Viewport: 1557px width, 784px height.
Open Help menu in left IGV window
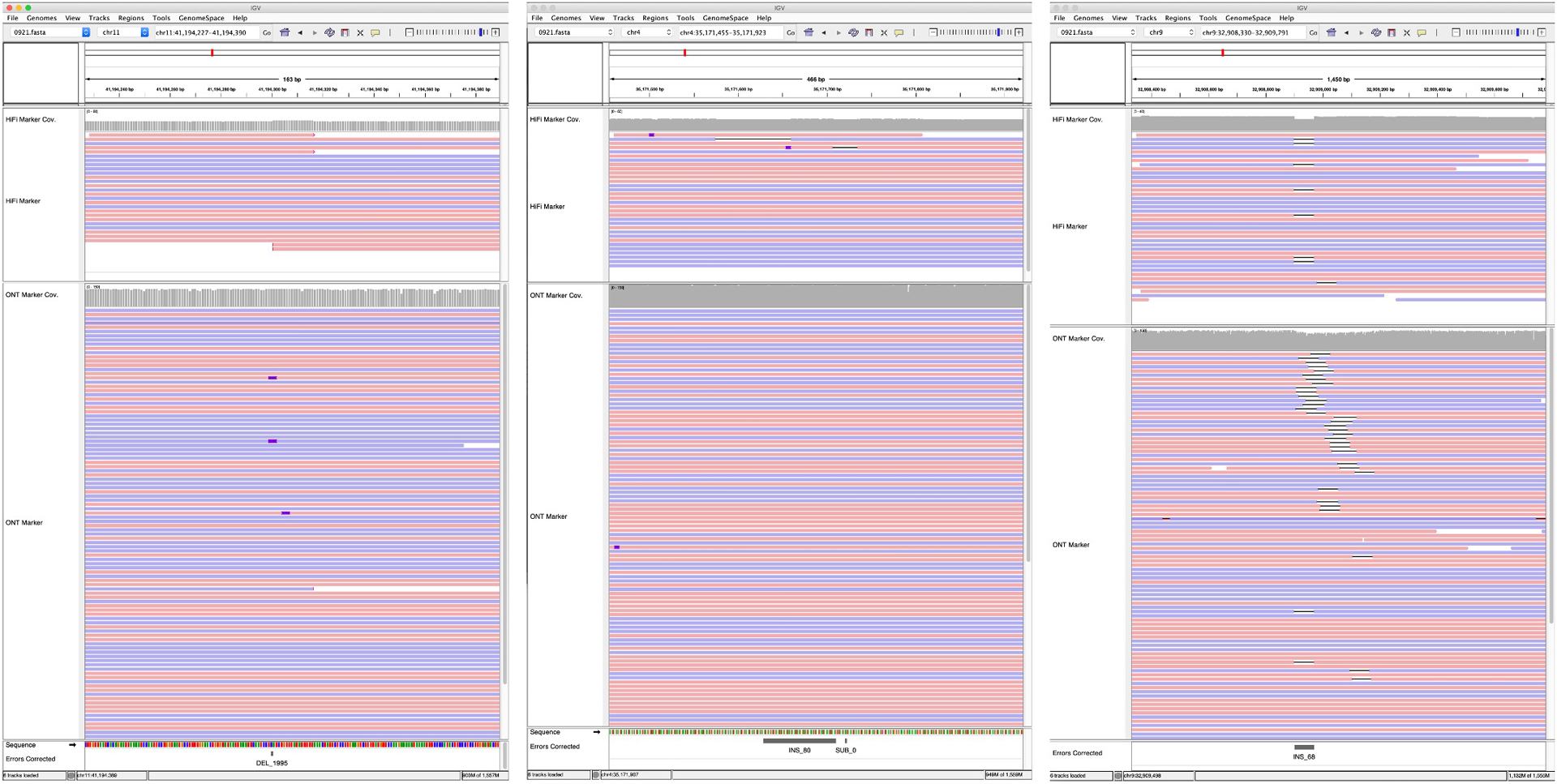tap(240, 18)
